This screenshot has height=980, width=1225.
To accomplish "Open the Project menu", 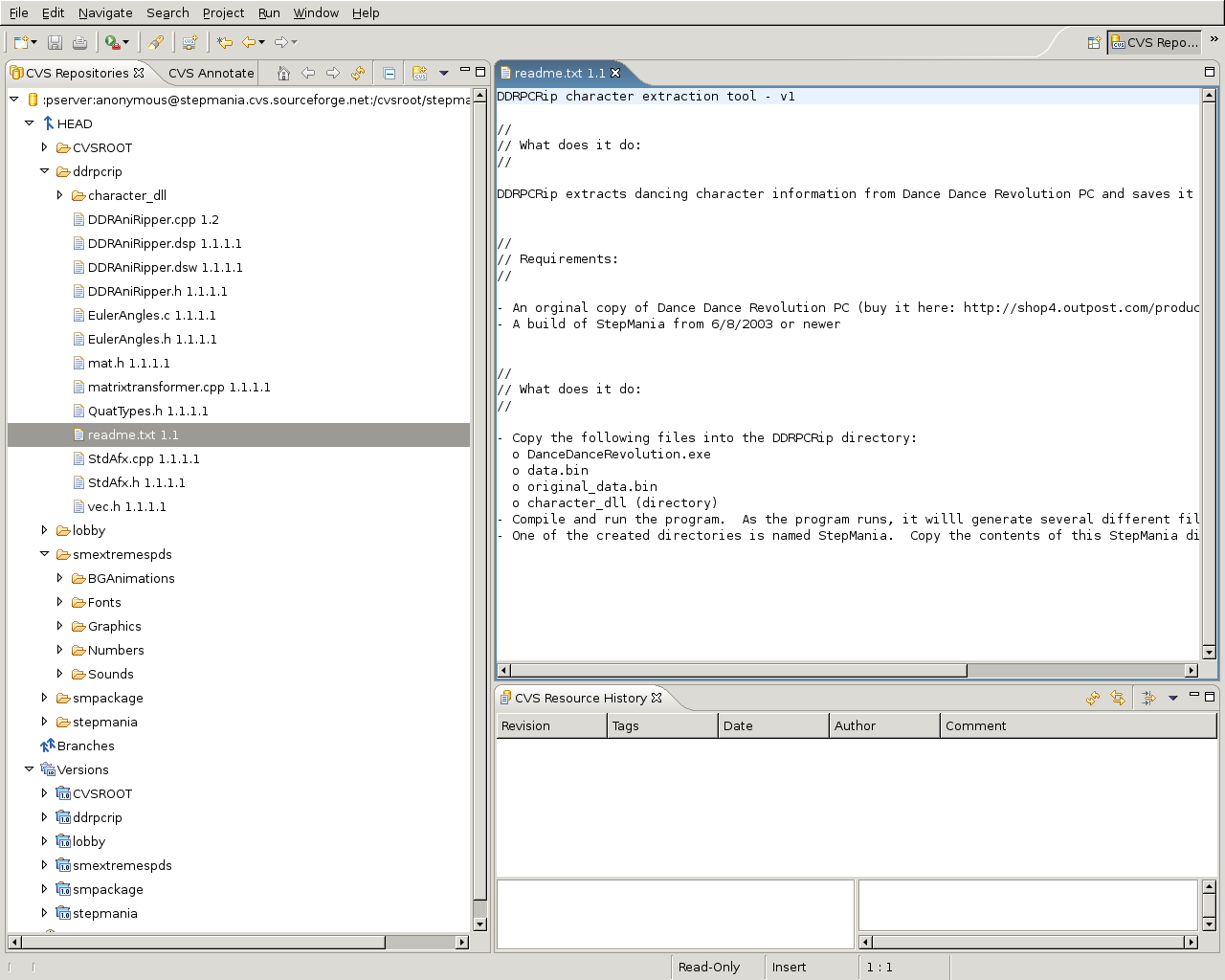I will pyautogui.click(x=223, y=12).
